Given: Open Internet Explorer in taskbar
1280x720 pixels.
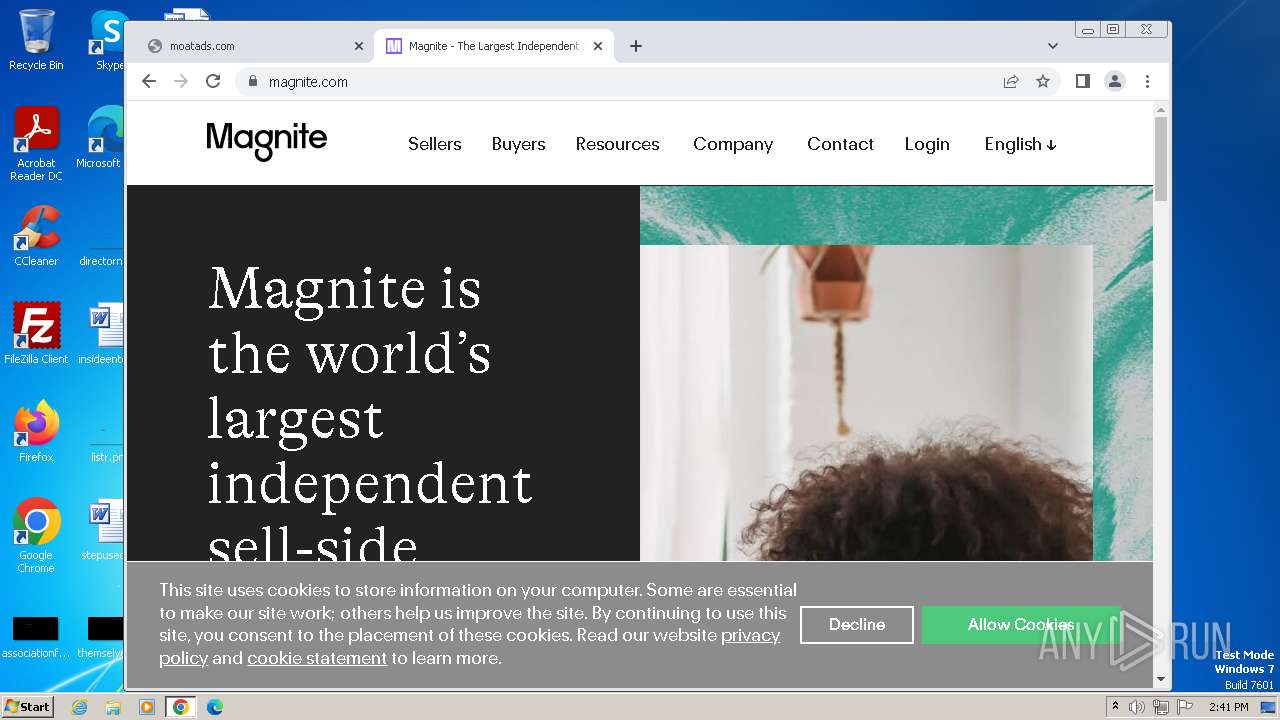Looking at the screenshot, I should [x=79, y=707].
